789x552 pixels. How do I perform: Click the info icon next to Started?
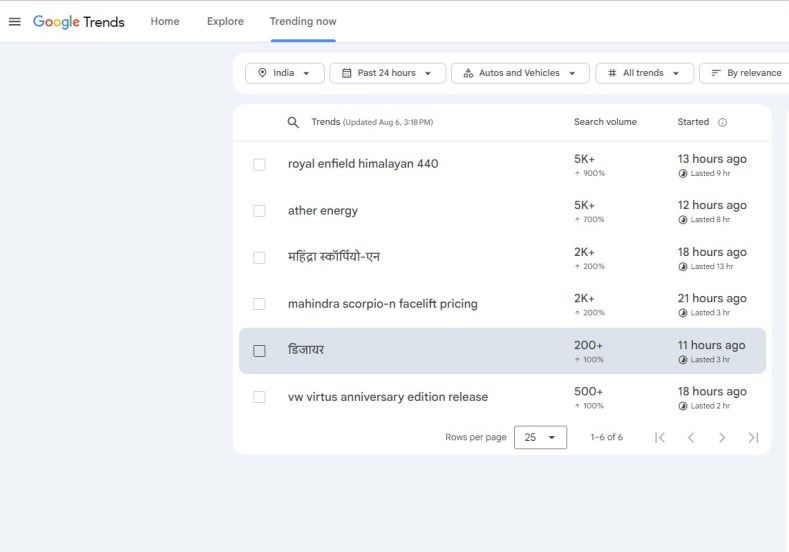722,122
